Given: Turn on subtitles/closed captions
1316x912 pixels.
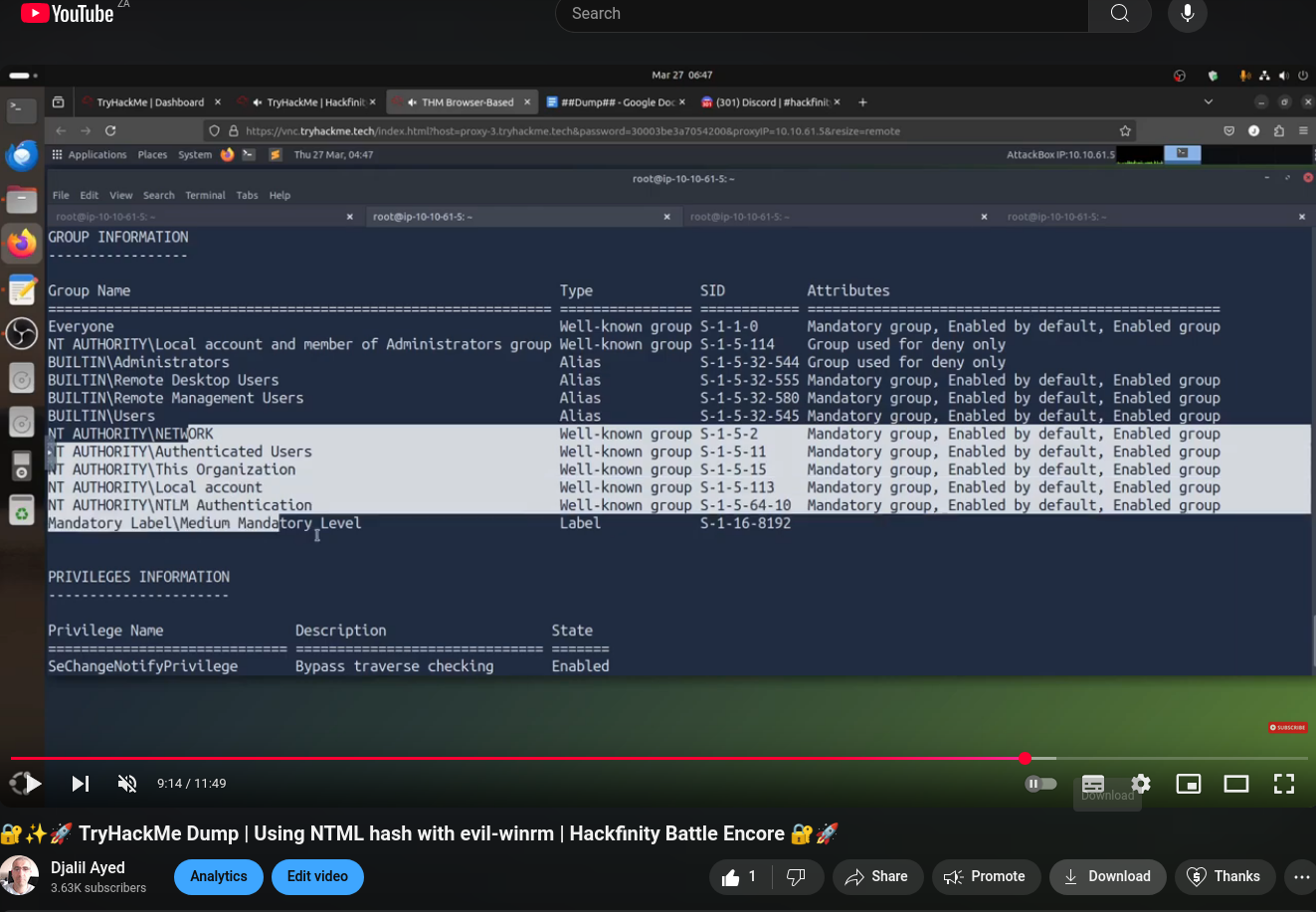Looking at the screenshot, I should (x=1093, y=784).
